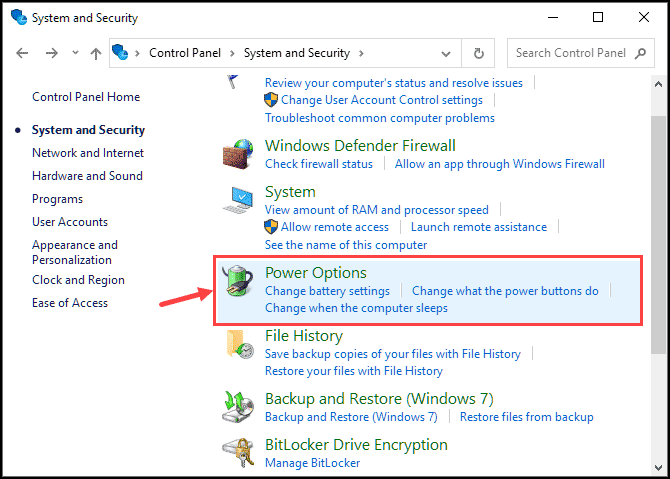Click Control Panel breadcrumb in address bar

[185, 53]
